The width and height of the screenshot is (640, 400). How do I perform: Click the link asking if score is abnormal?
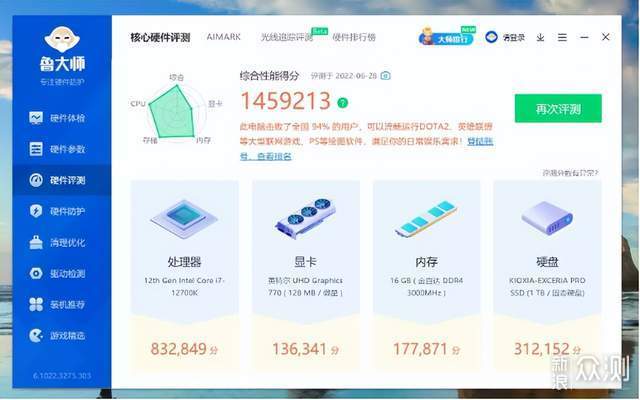[570, 173]
